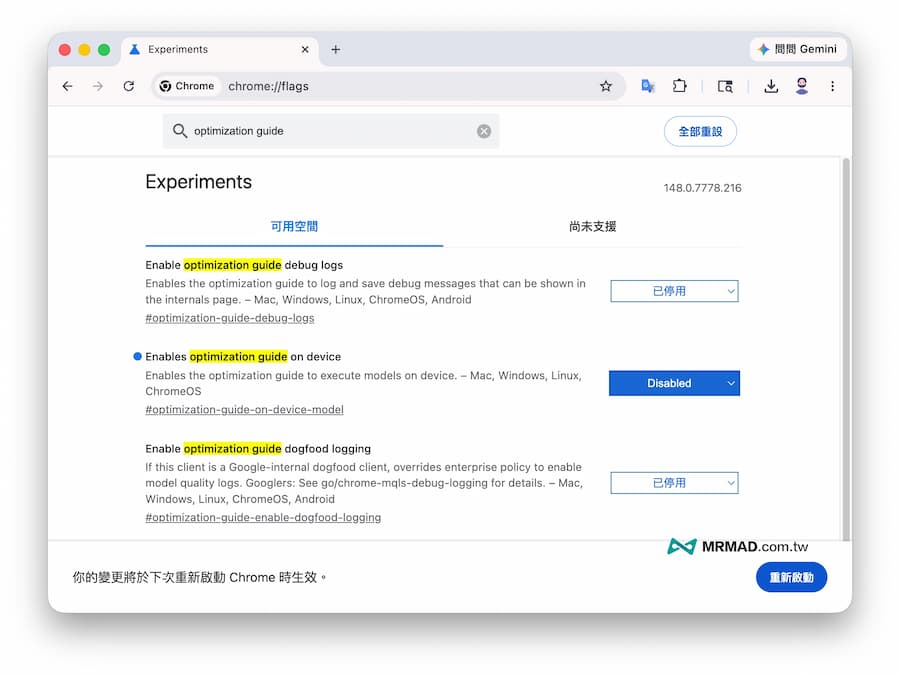Click the Chrome site info chip

(187, 86)
